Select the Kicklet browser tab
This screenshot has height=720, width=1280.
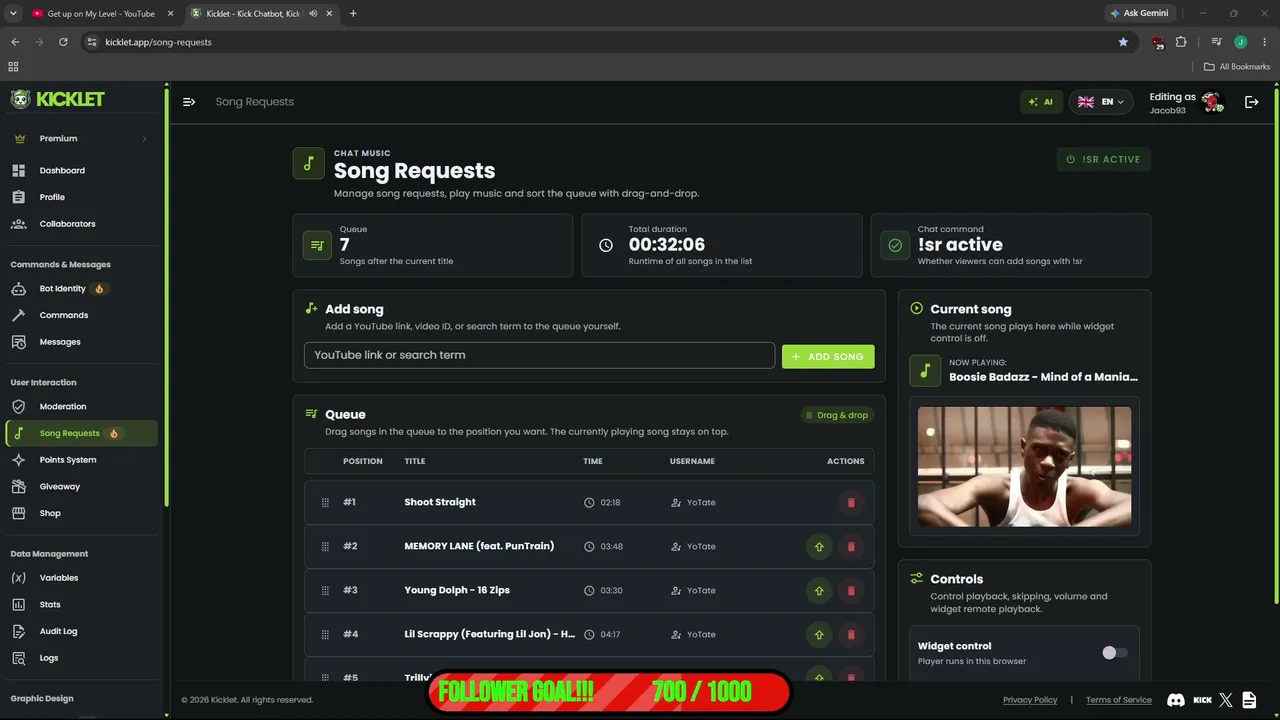point(262,13)
